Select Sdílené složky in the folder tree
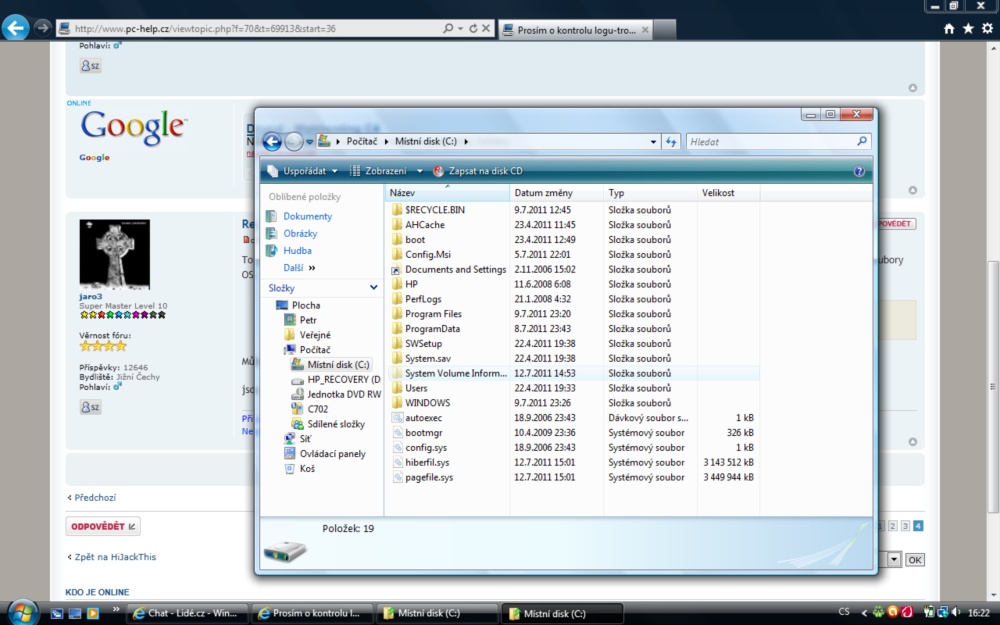Image resolution: width=1000 pixels, height=625 pixels. point(328,424)
